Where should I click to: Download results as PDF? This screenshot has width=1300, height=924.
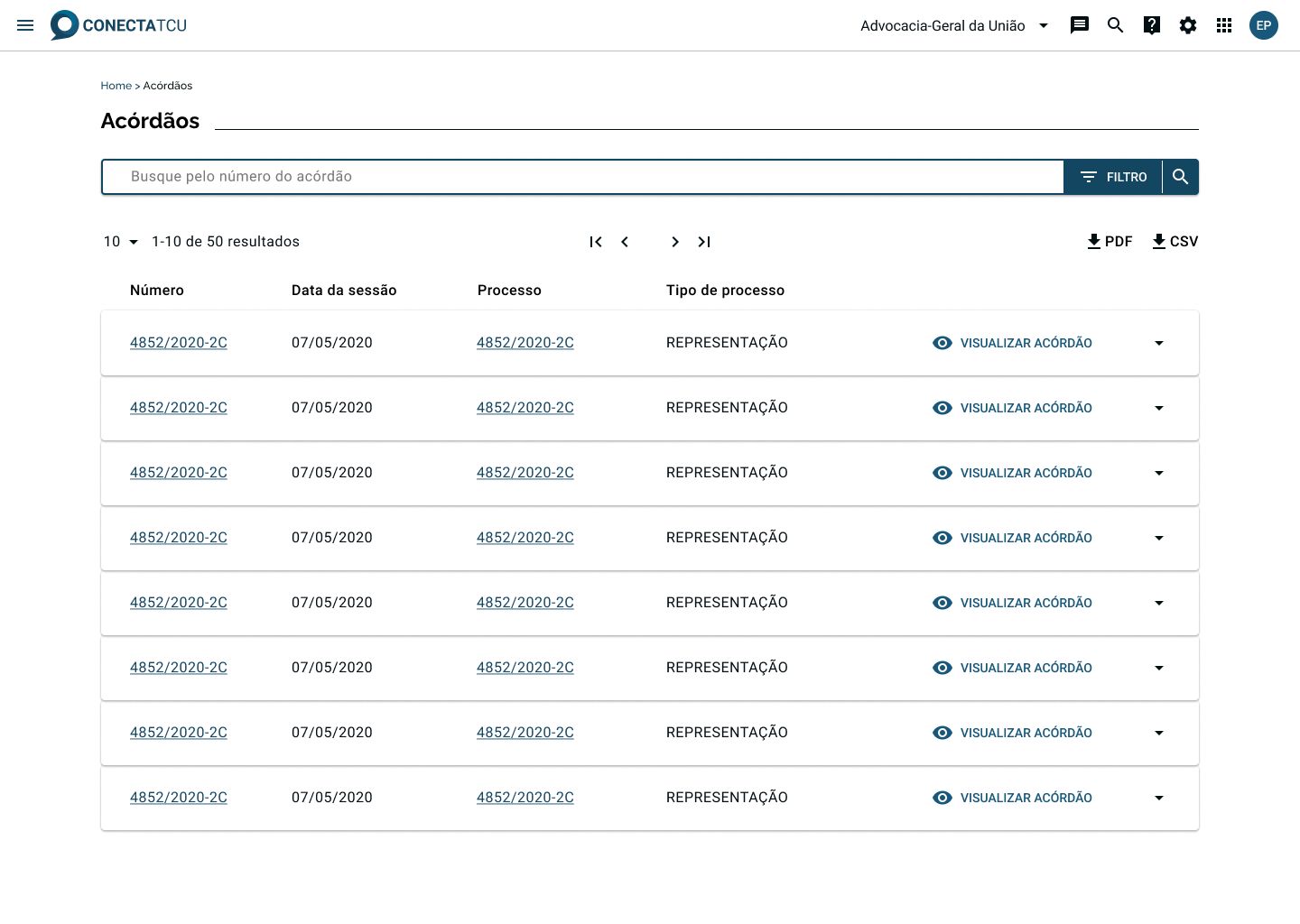(x=1110, y=242)
